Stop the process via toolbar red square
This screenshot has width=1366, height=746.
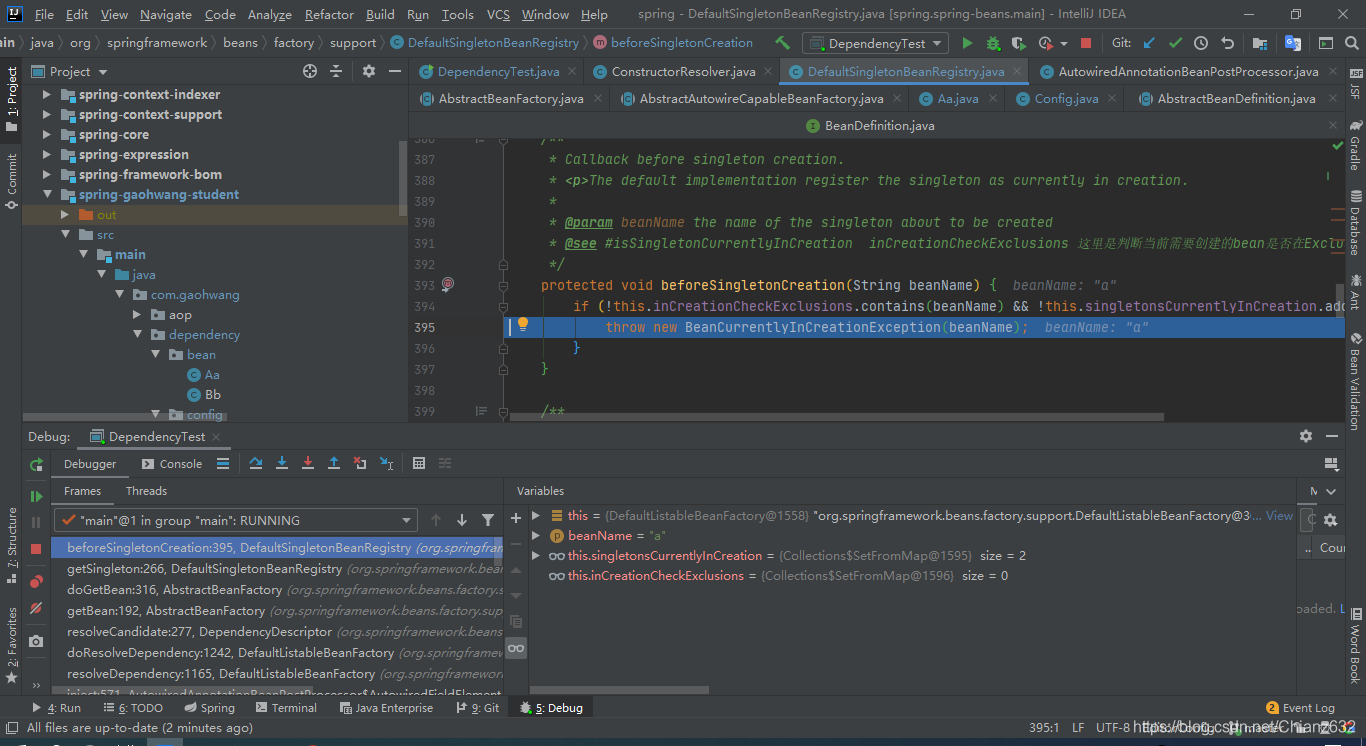click(x=1086, y=43)
